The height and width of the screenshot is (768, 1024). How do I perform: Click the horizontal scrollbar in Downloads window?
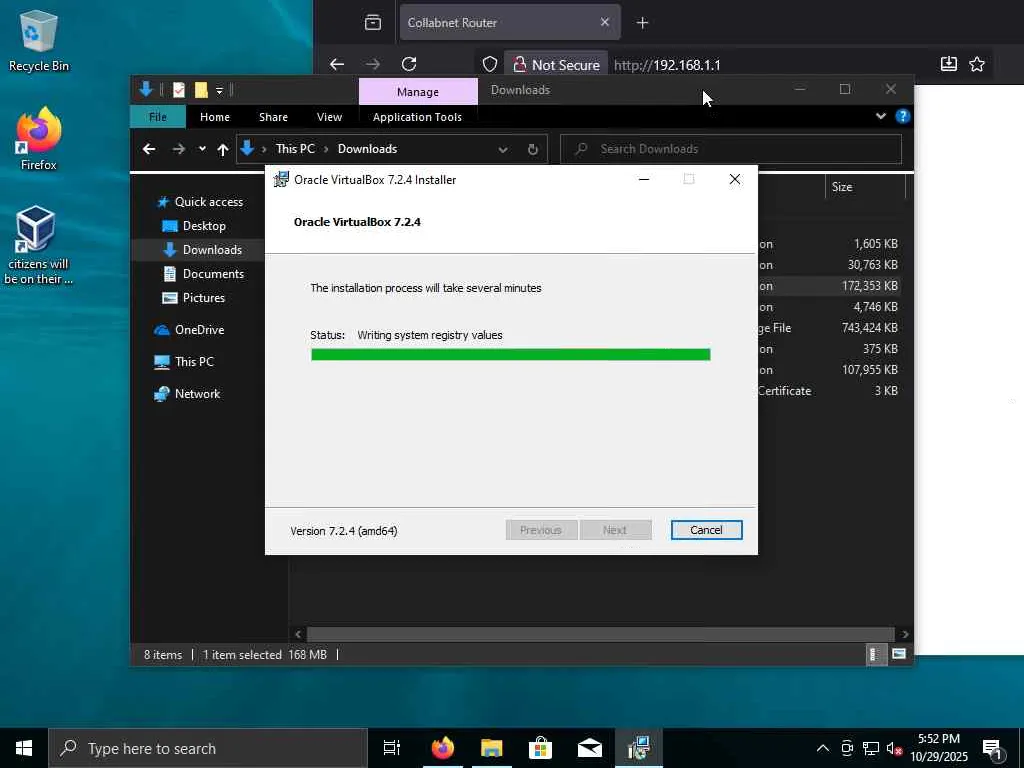click(600, 634)
